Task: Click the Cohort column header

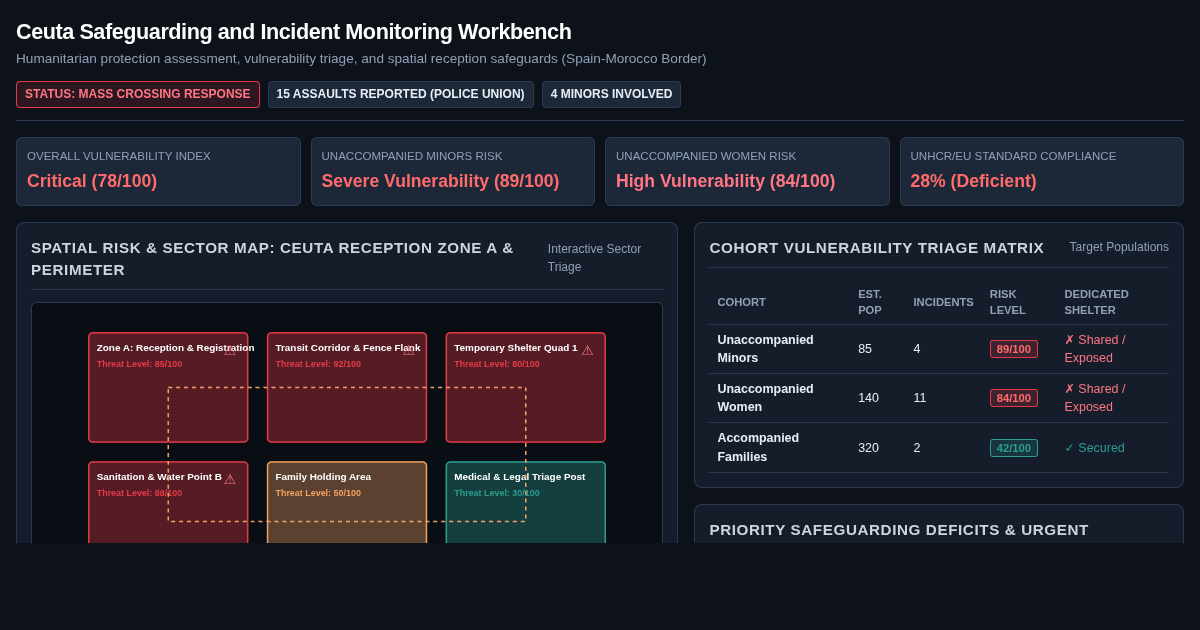Action: [742, 302]
